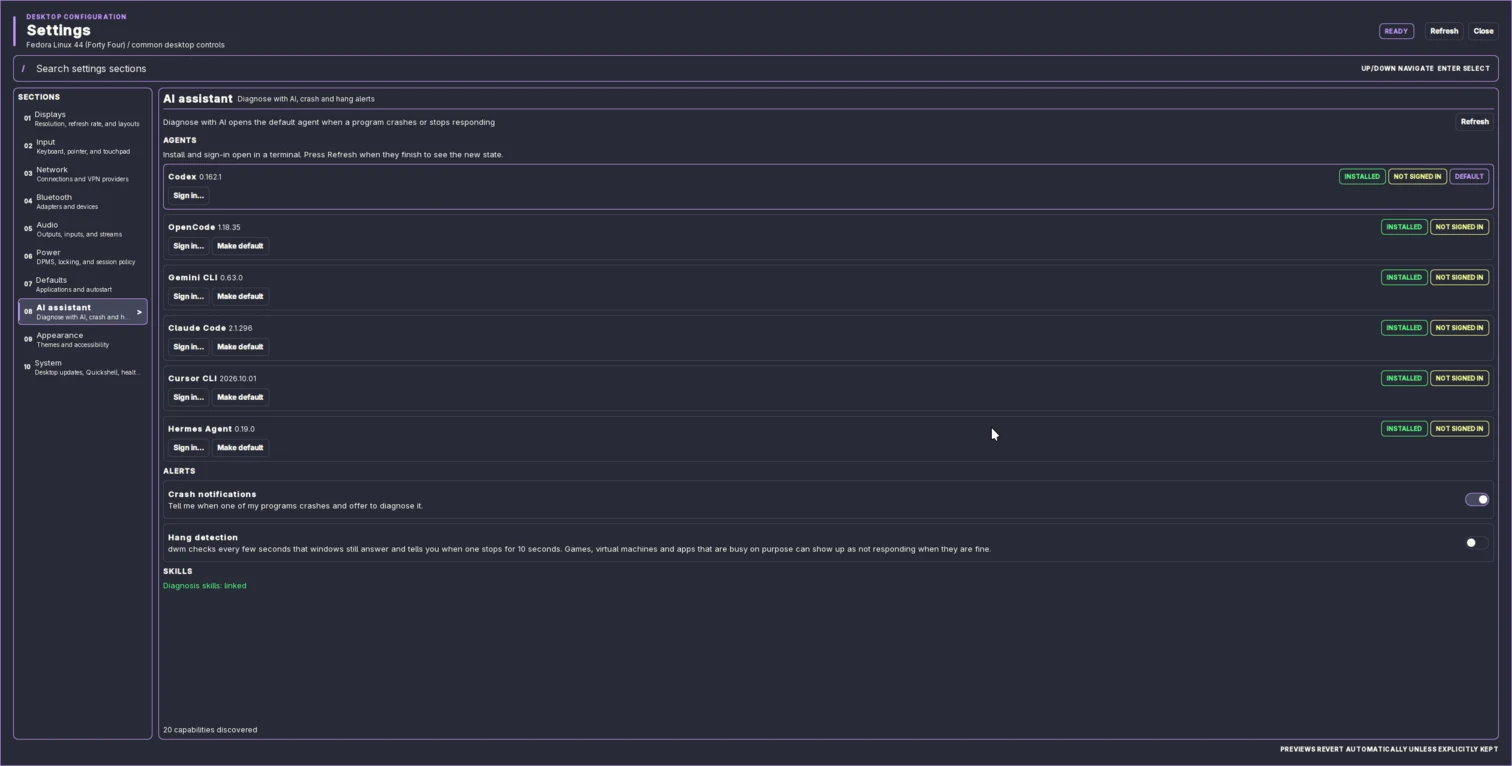The width and height of the screenshot is (1512, 766).
Task: Open the Displays section
Action: pyautogui.click(x=83, y=119)
